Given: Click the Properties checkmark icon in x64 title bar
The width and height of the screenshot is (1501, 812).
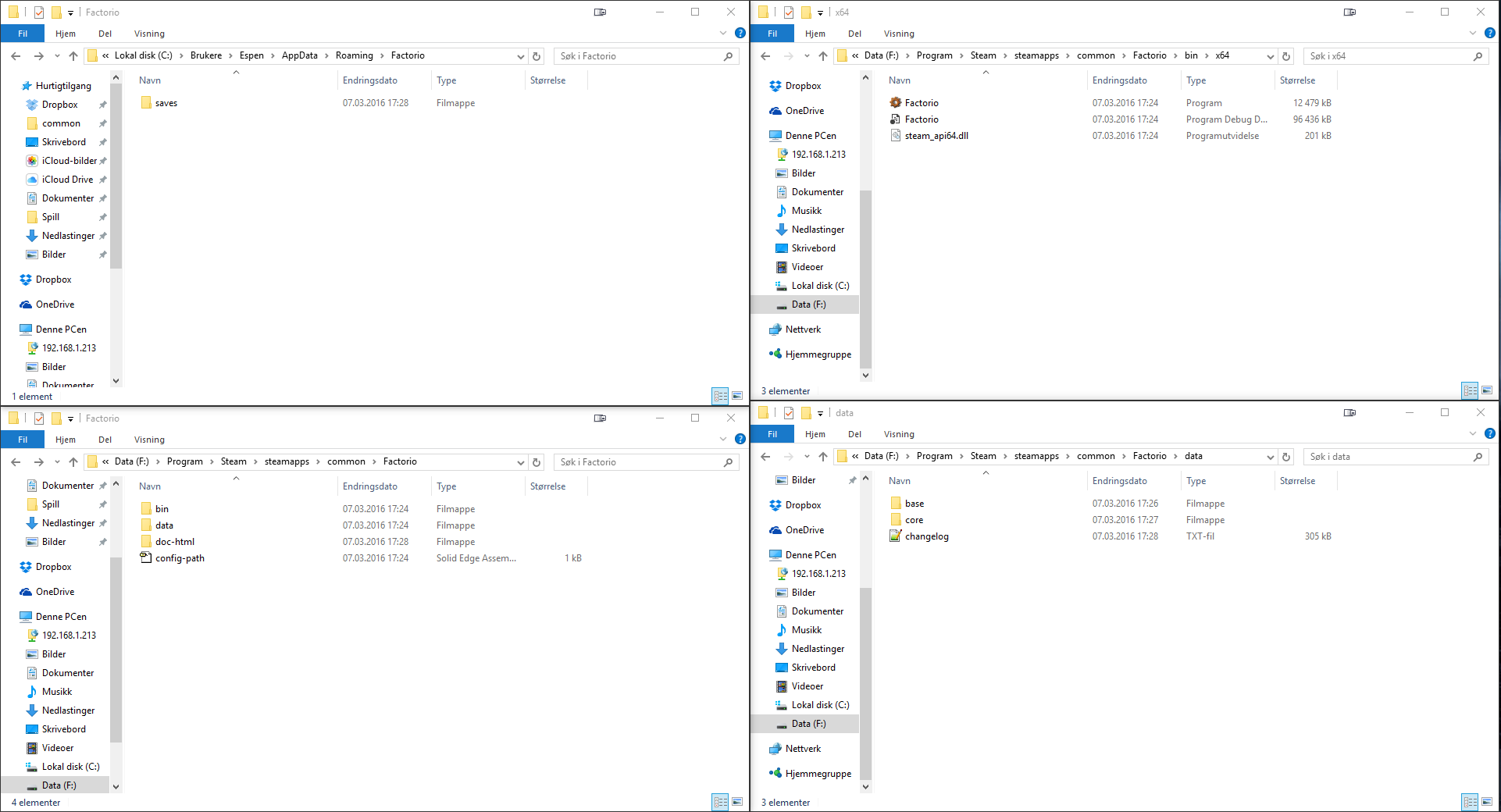Looking at the screenshot, I should [789, 12].
